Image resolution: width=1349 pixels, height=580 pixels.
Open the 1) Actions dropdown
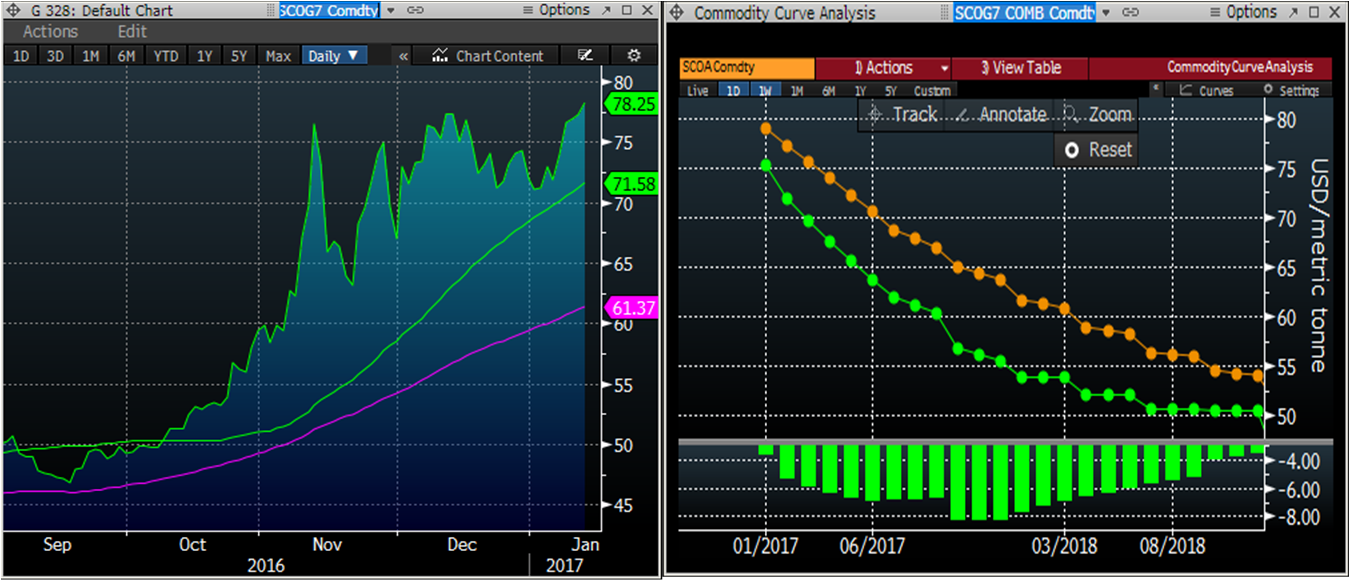(x=883, y=68)
